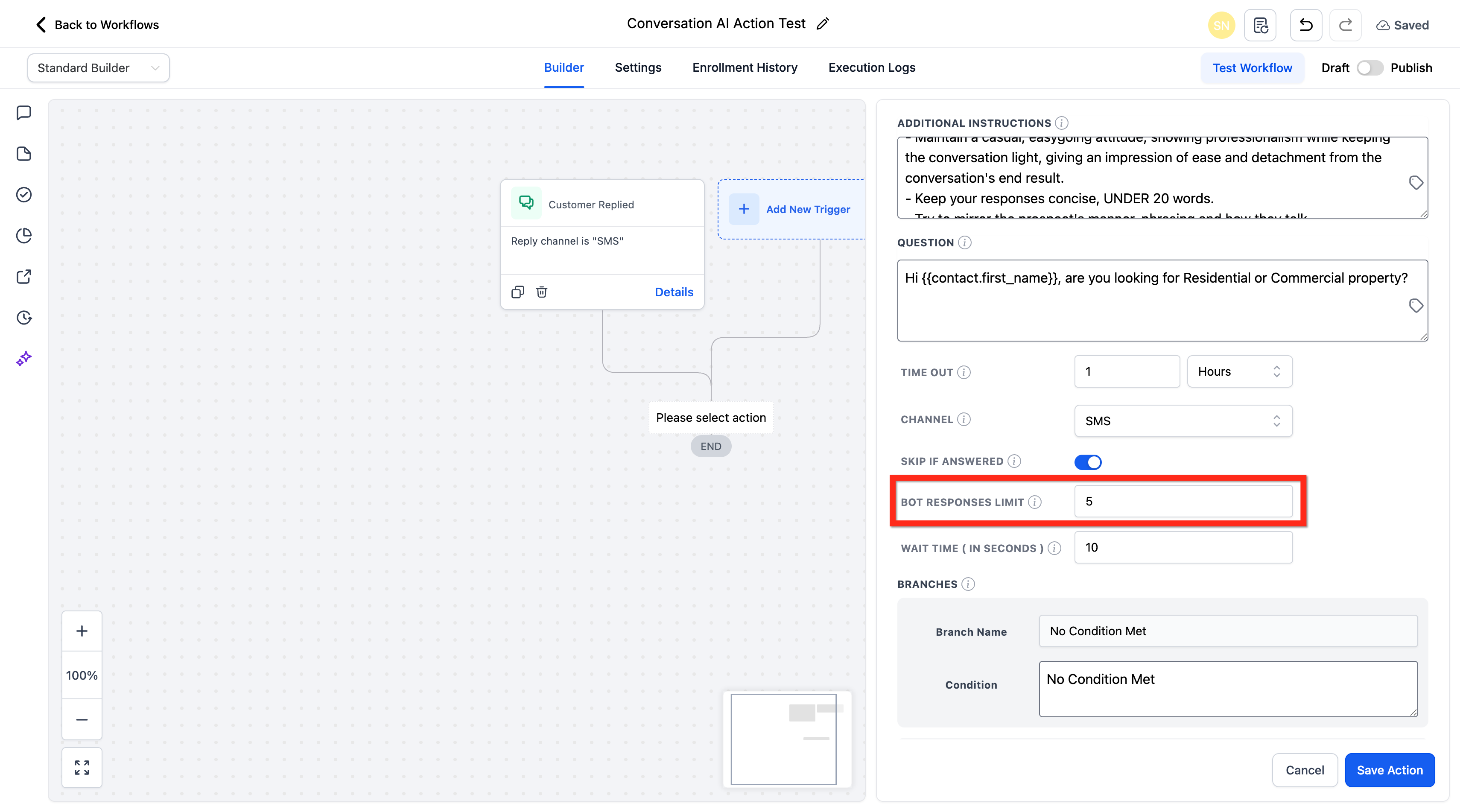This screenshot has width=1460, height=812.
Task: Open the version notes document icon
Action: pos(1259,25)
